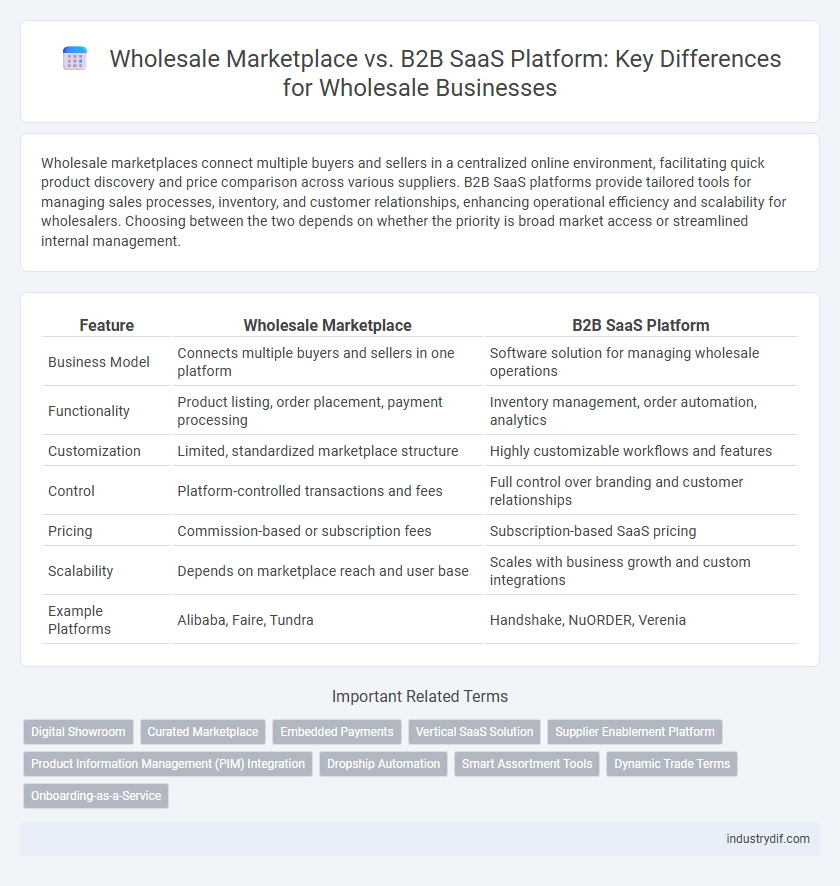The image size is (840, 886).
Task: Open the Smart Assortment Tools tag
Action: [x=527, y=764]
